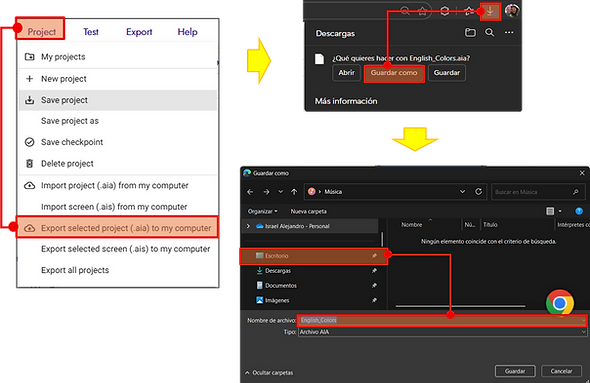
Task: Click the folder icon beside My projects
Action: coord(29,57)
